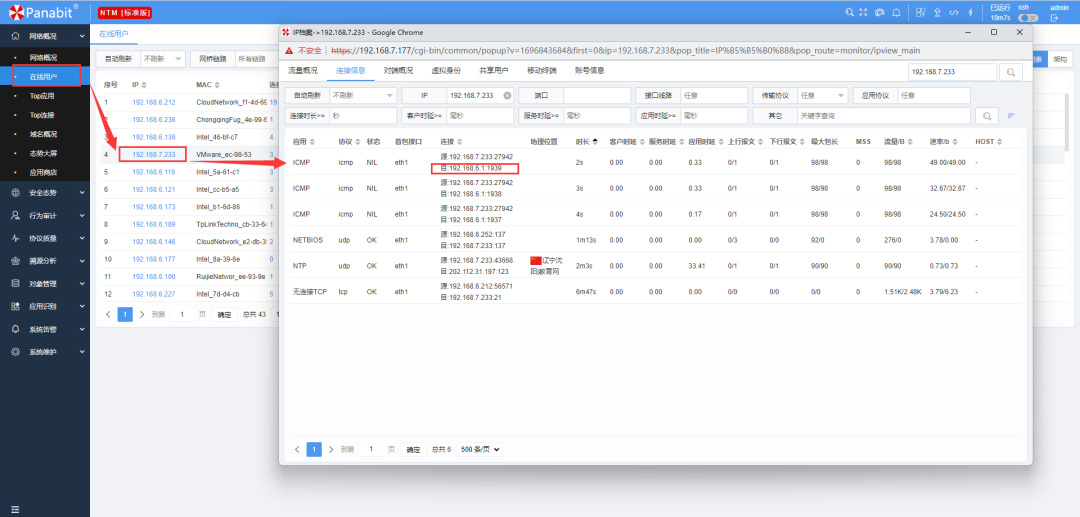This screenshot has height=517, width=1080.
Task: Open main page 自动刷新 不刷新 dropdown
Action: click(163, 59)
